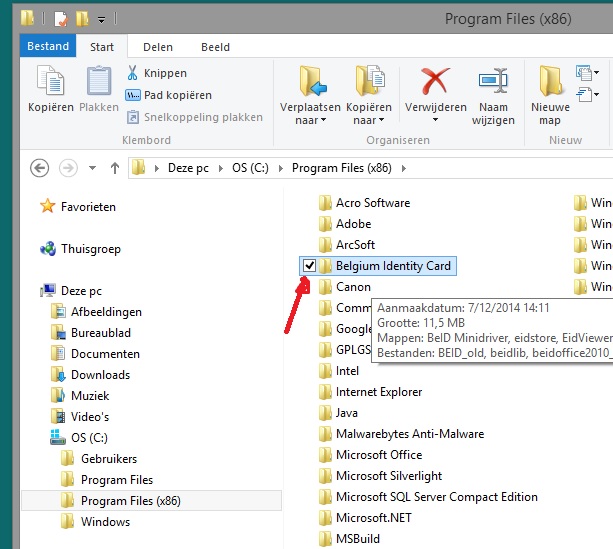
Task: Click the Kopiëren copy icon in ribbon
Action: pos(50,81)
